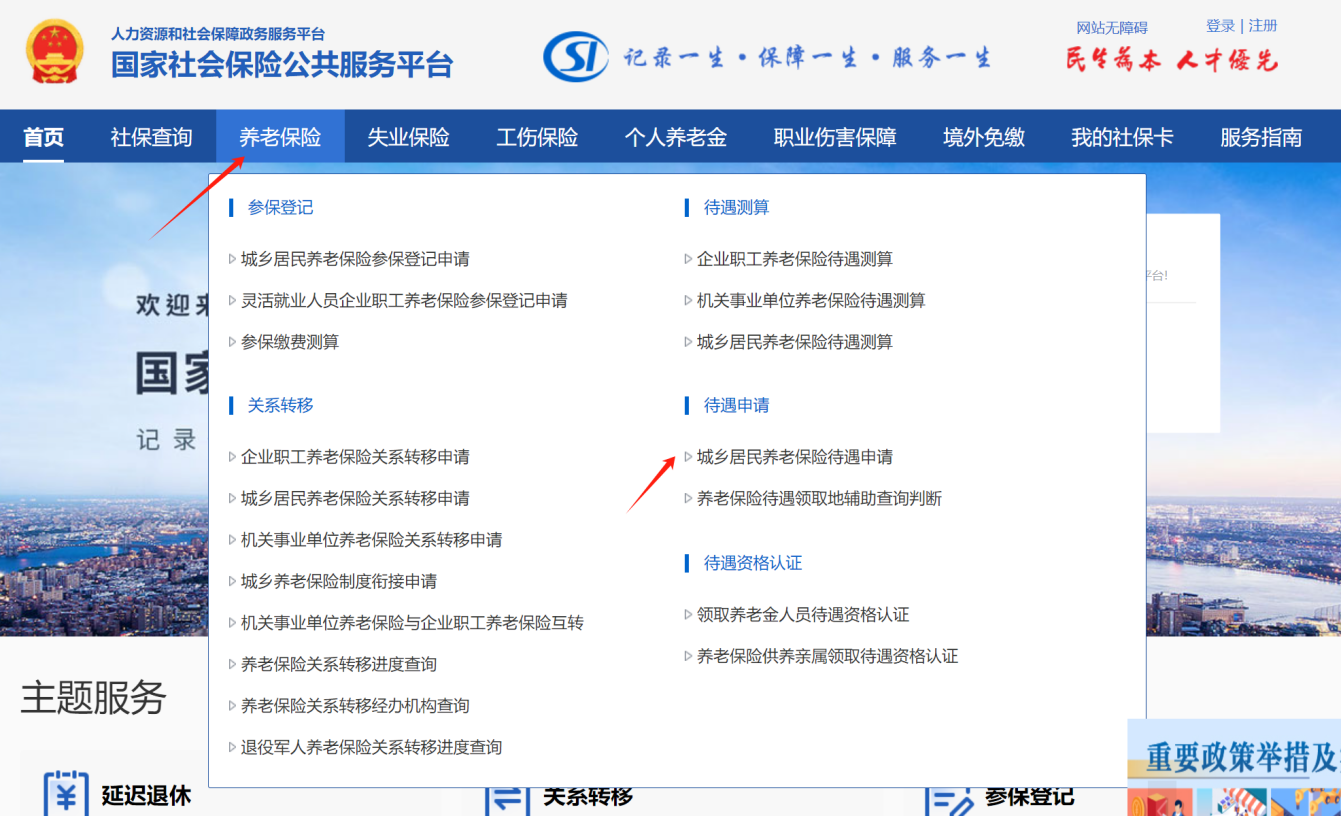Click the SI social insurance logo
This screenshot has width=1341, height=816.
(573, 55)
